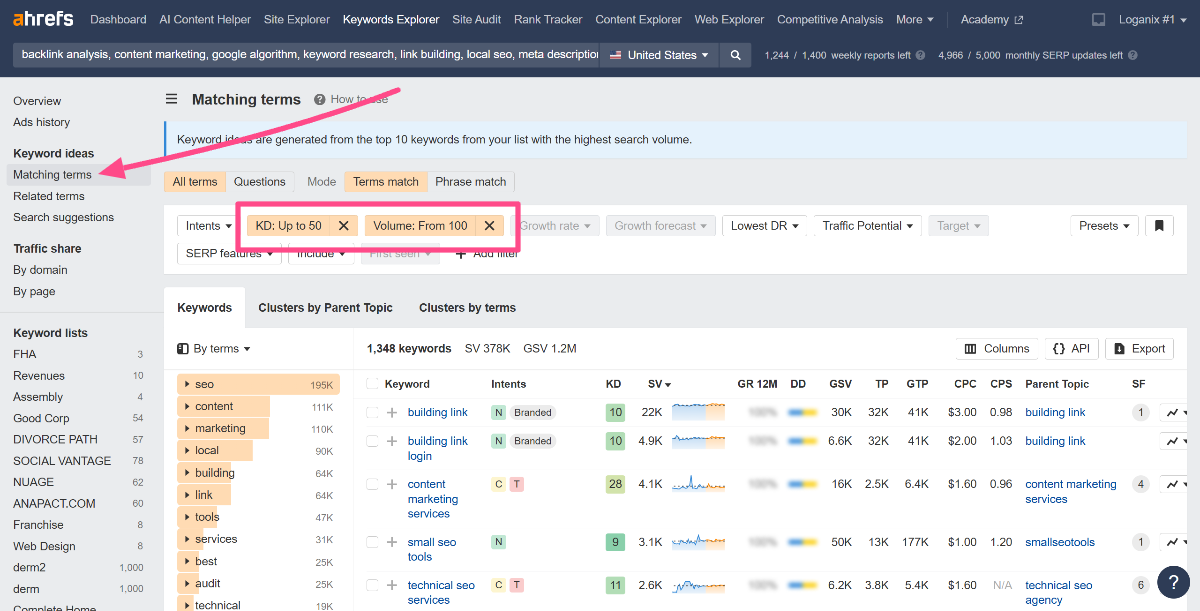The width and height of the screenshot is (1200, 611).
Task: Click the bookmark saved filters icon
Action: (1159, 226)
